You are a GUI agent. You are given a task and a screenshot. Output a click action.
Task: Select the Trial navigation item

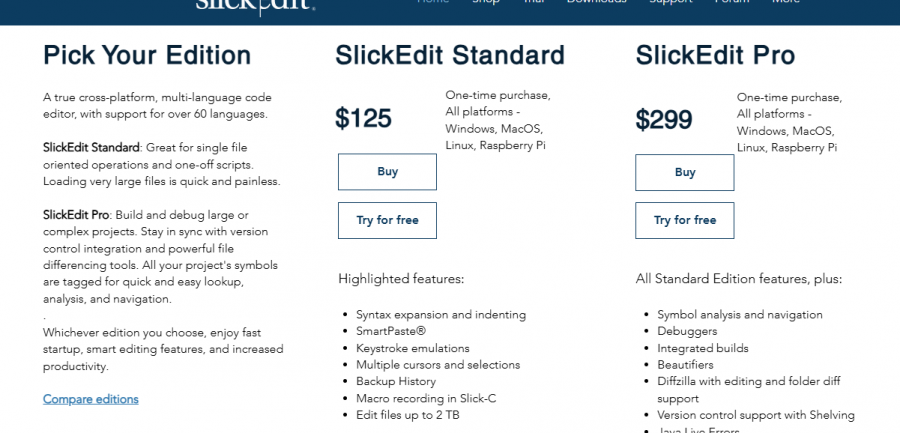(x=532, y=3)
